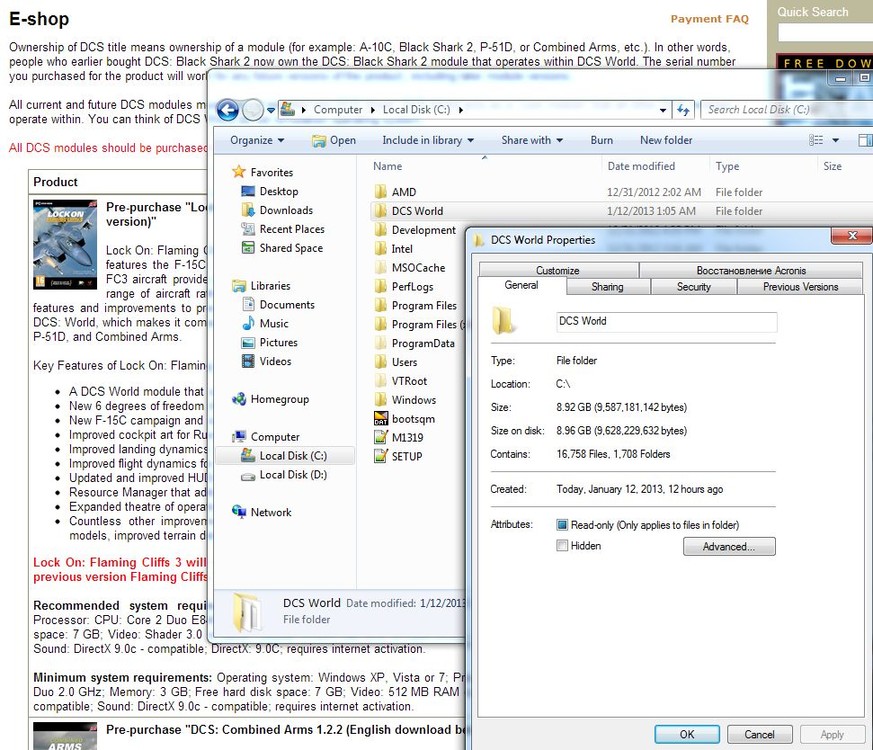The height and width of the screenshot is (750, 873).
Task: Click Cancel in DCS World Properties
Action: click(759, 734)
